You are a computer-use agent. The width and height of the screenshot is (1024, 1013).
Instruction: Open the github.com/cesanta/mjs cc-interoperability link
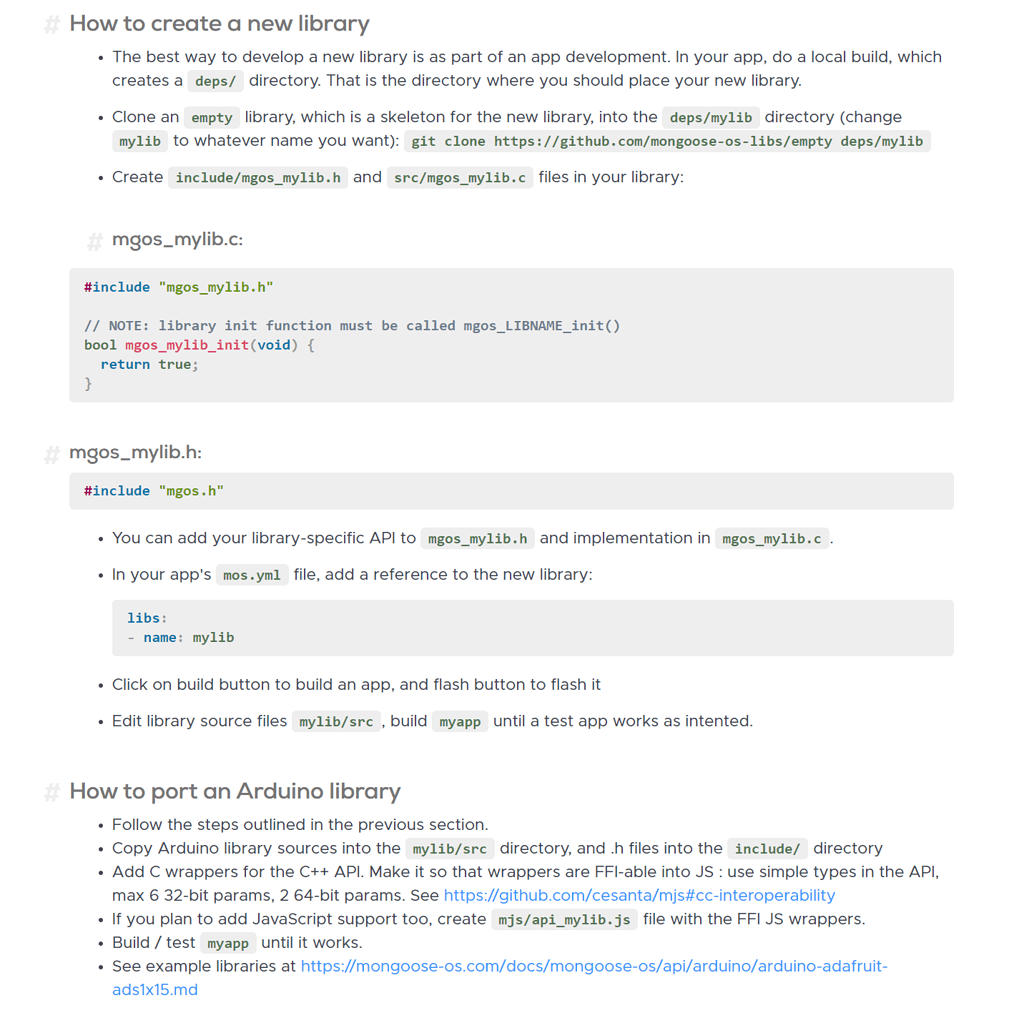(639, 895)
